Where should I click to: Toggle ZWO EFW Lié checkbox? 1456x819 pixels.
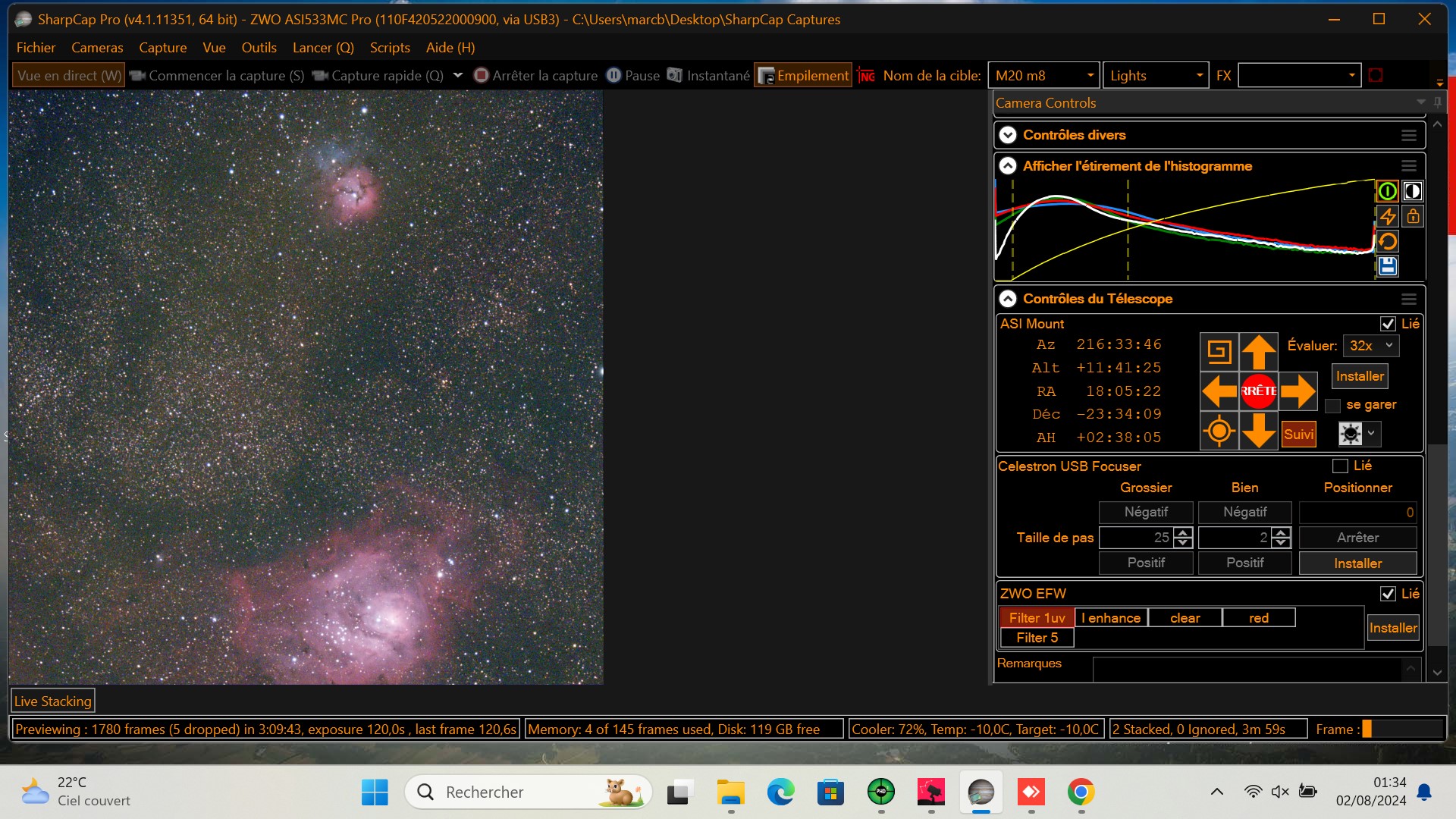pyautogui.click(x=1388, y=594)
